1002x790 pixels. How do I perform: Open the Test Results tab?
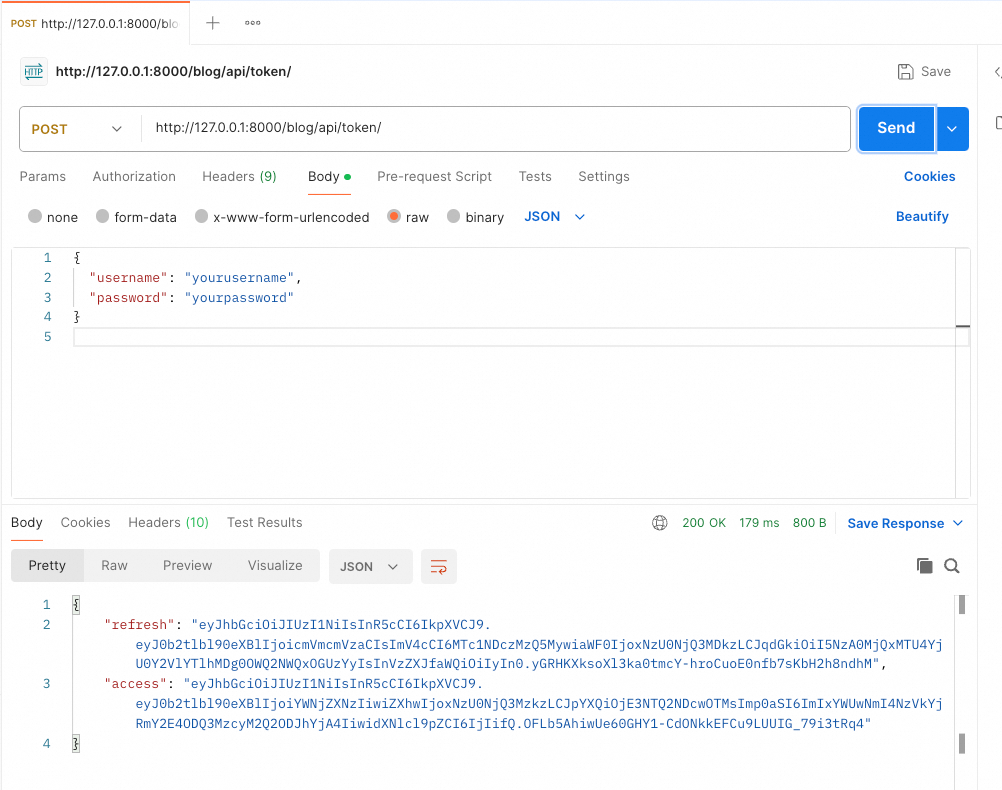tap(265, 523)
